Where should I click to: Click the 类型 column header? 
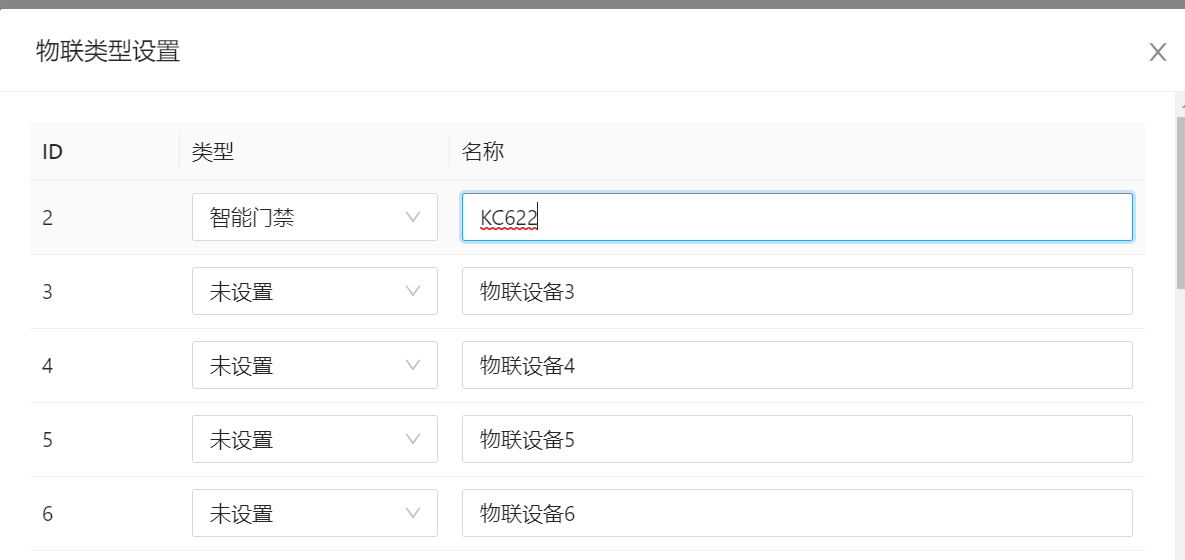pos(213,152)
